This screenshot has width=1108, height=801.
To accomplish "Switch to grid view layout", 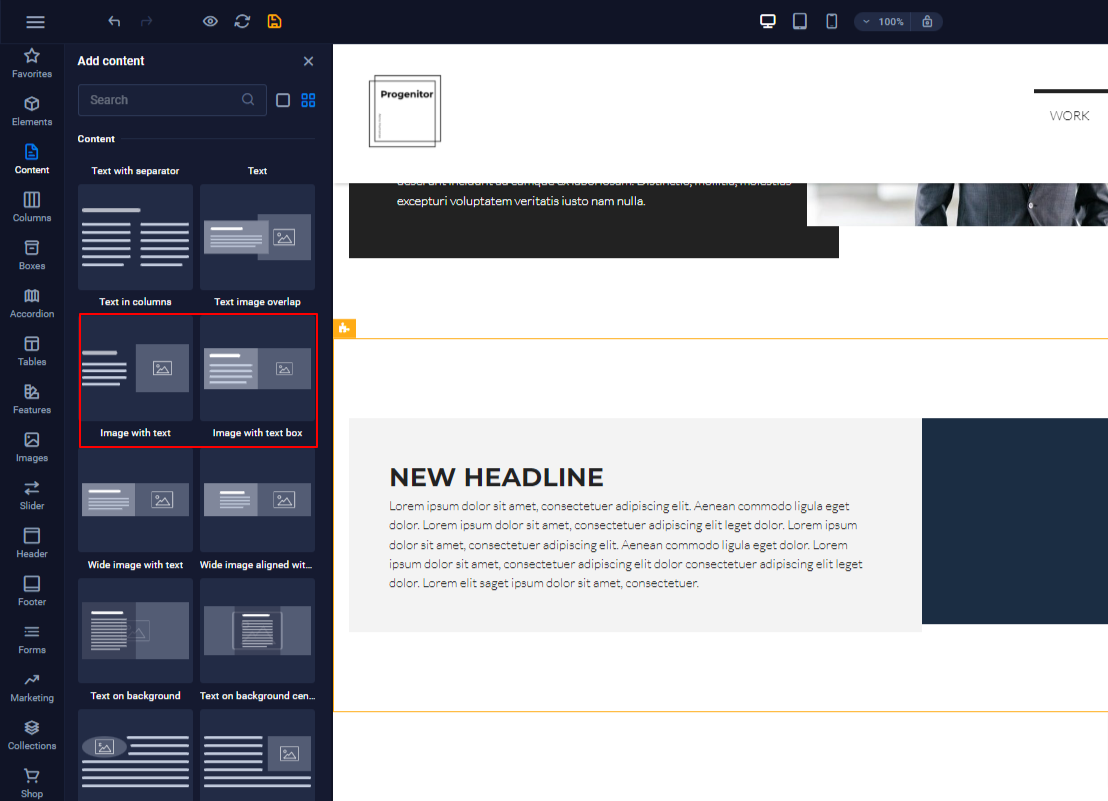I will coord(308,100).
